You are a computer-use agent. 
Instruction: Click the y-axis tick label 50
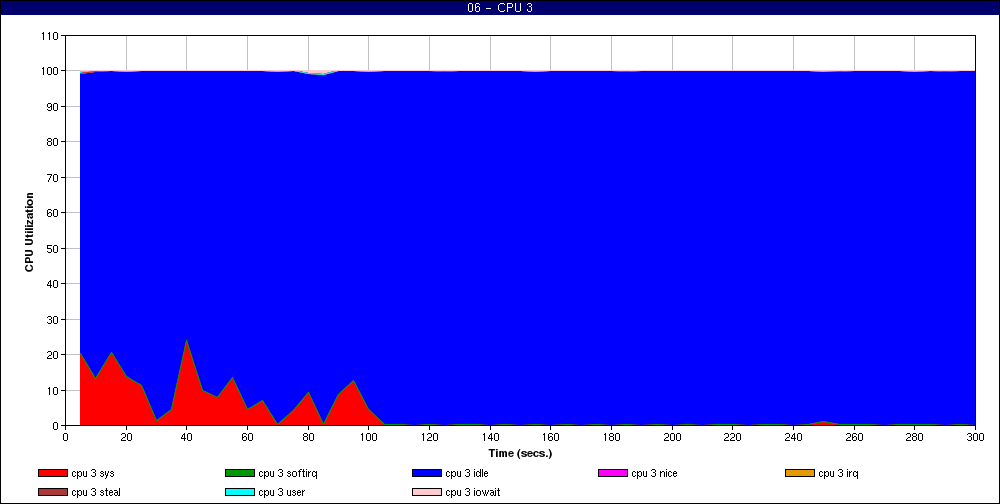54,248
